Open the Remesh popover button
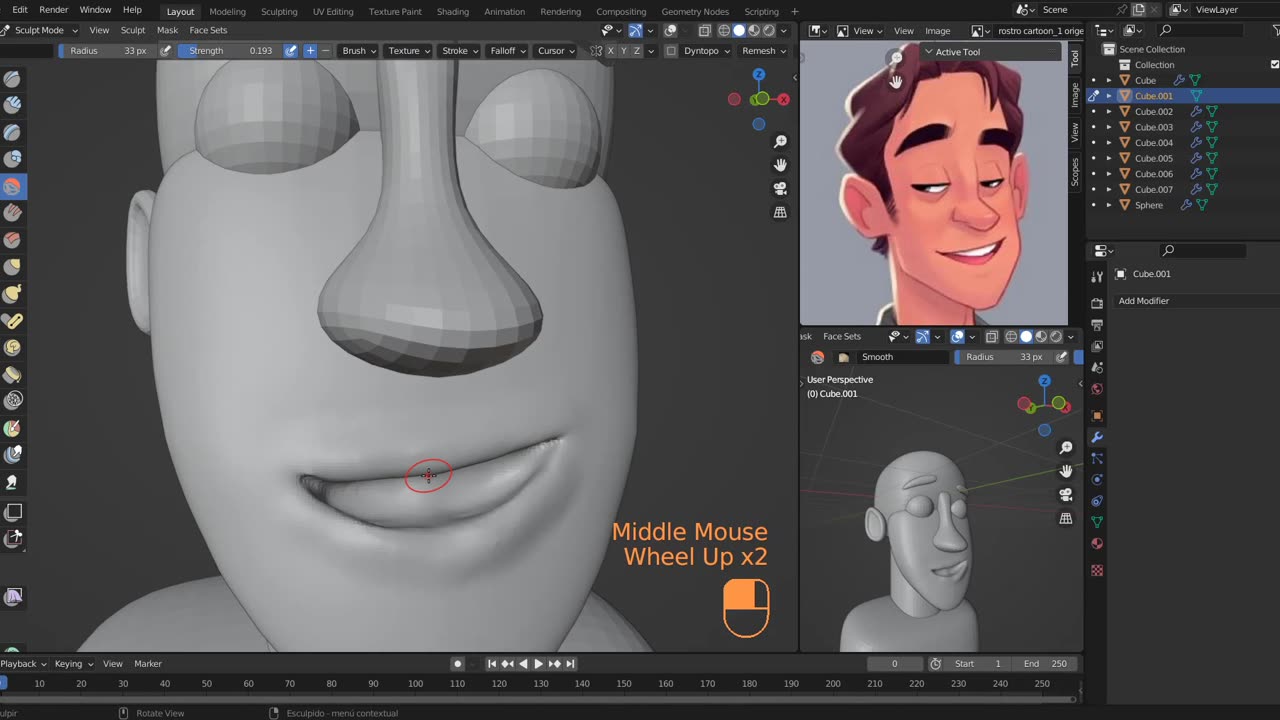 [x=763, y=51]
